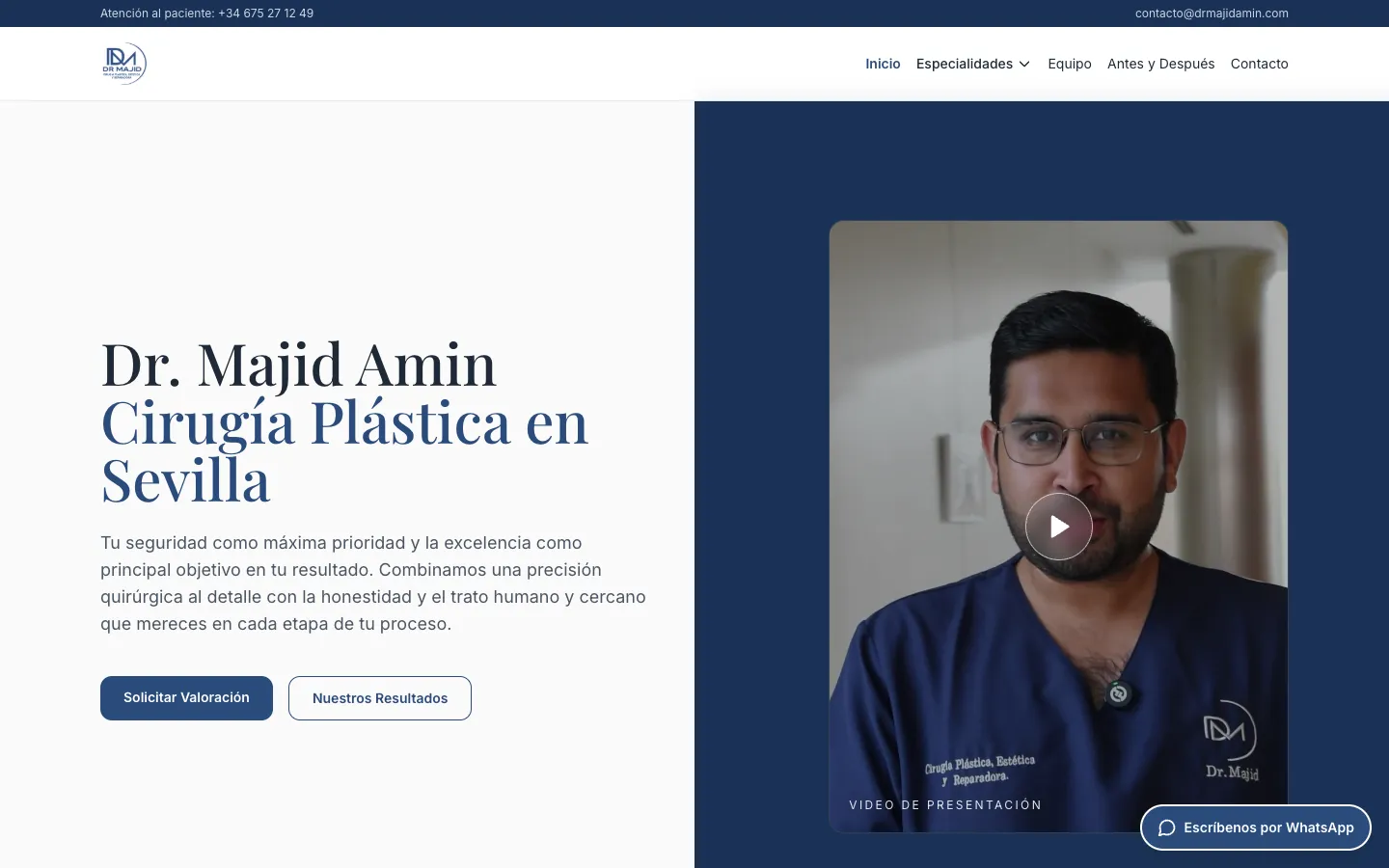Expand the Especialidades dropdown

pyautogui.click(x=973, y=64)
